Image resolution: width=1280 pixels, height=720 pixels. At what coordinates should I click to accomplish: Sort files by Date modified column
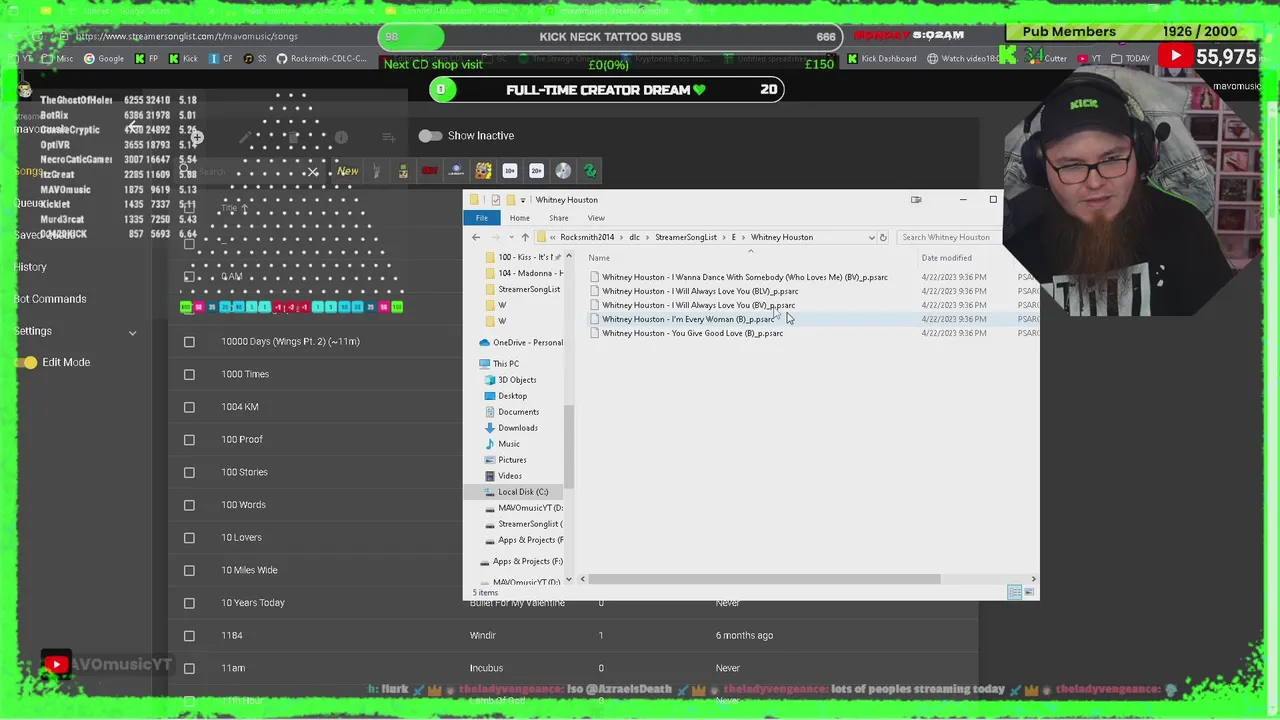coord(946,258)
